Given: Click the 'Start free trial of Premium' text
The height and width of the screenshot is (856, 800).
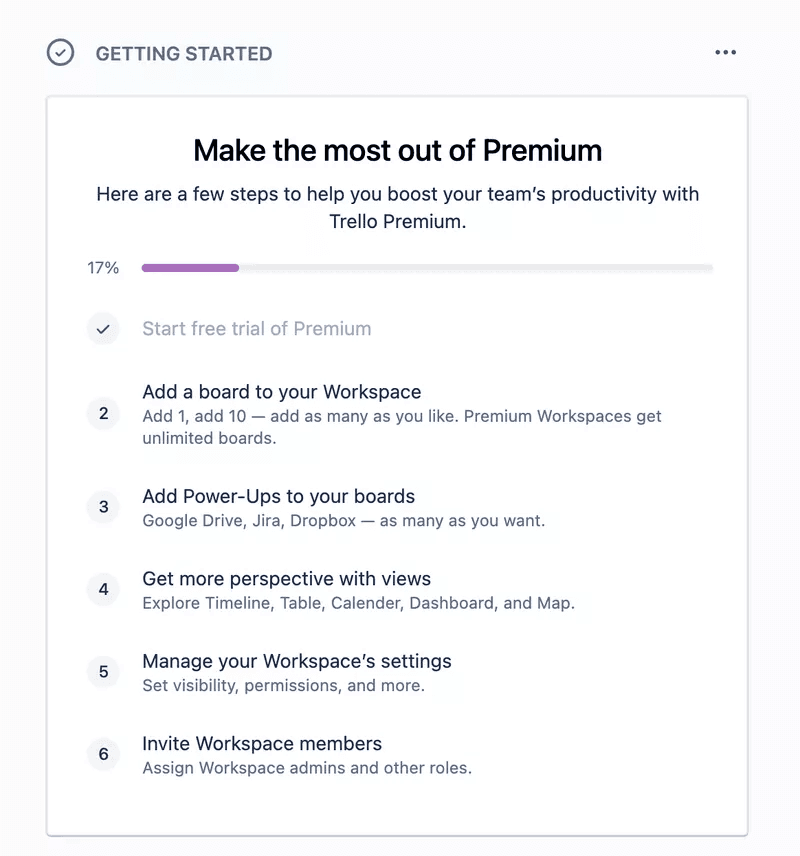Looking at the screenshot, I should click(x=256, y=328).
